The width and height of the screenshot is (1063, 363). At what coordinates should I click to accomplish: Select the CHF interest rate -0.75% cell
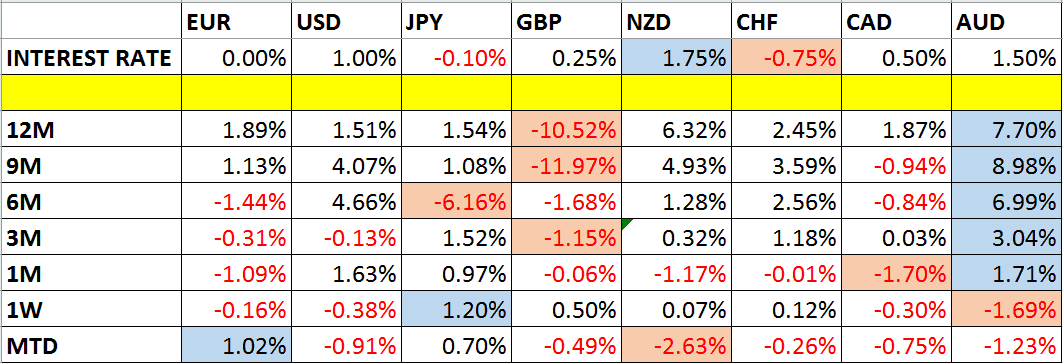pyautogui.click(x=787, y=59)
